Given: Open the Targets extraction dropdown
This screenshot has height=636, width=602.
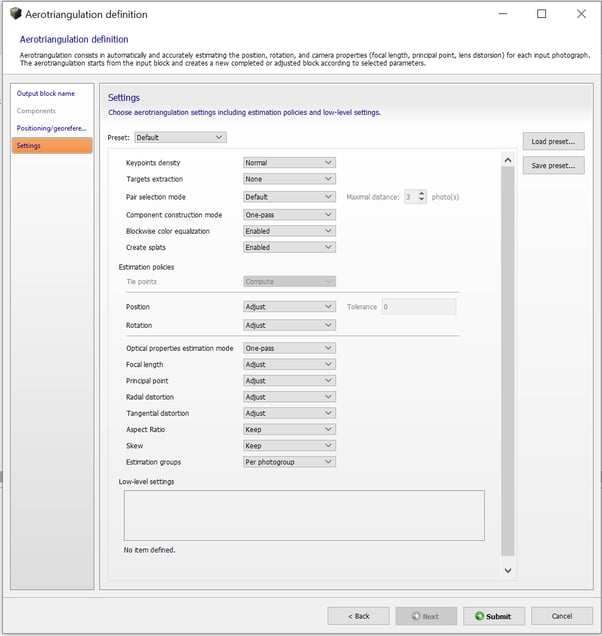Looking at the screenshot, I should (x=289, y=179).
